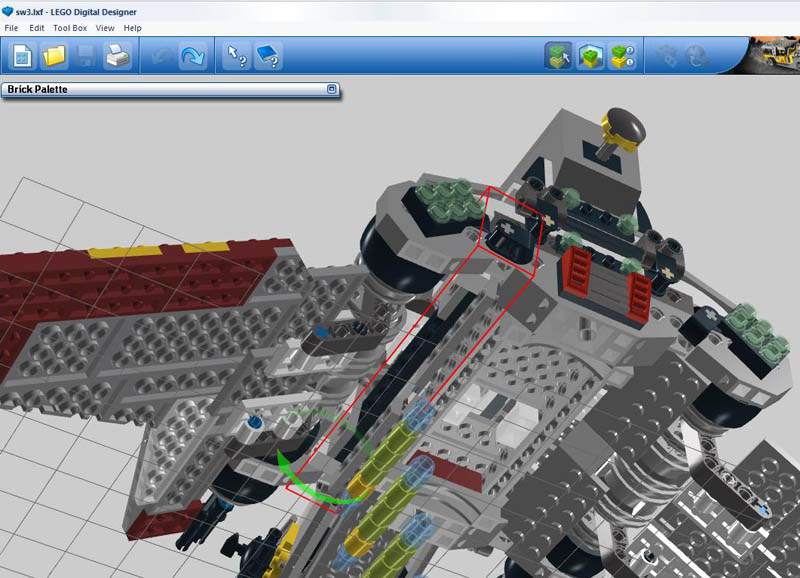The width and height of the screenshot is (800, 578).
Task: Open the help book icon
Action: 268,56
